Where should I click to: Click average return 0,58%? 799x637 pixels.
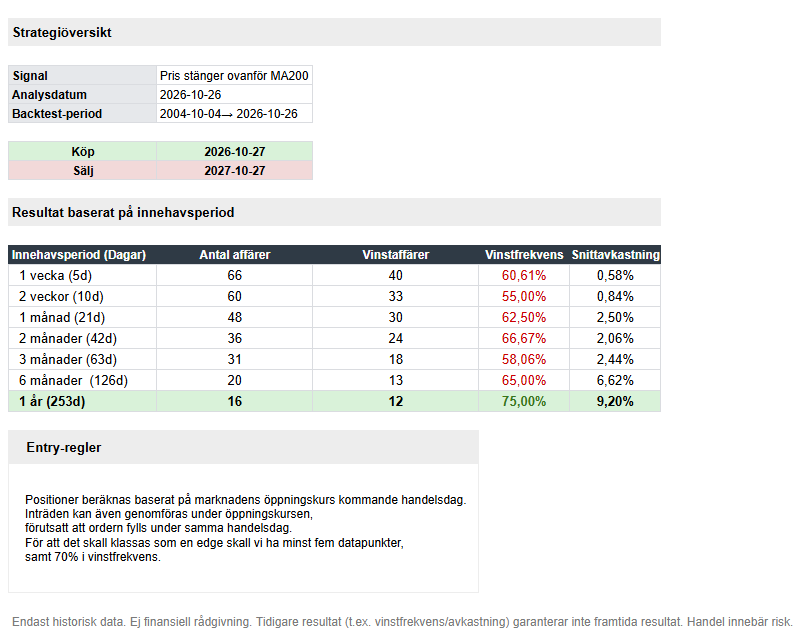[615, 276]
